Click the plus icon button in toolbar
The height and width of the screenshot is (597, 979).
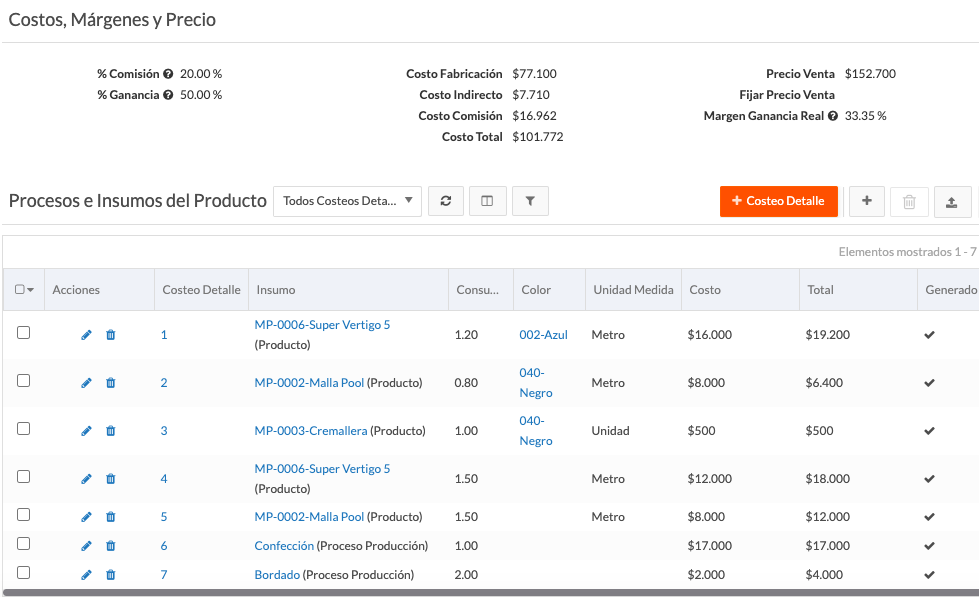[866, 201]
